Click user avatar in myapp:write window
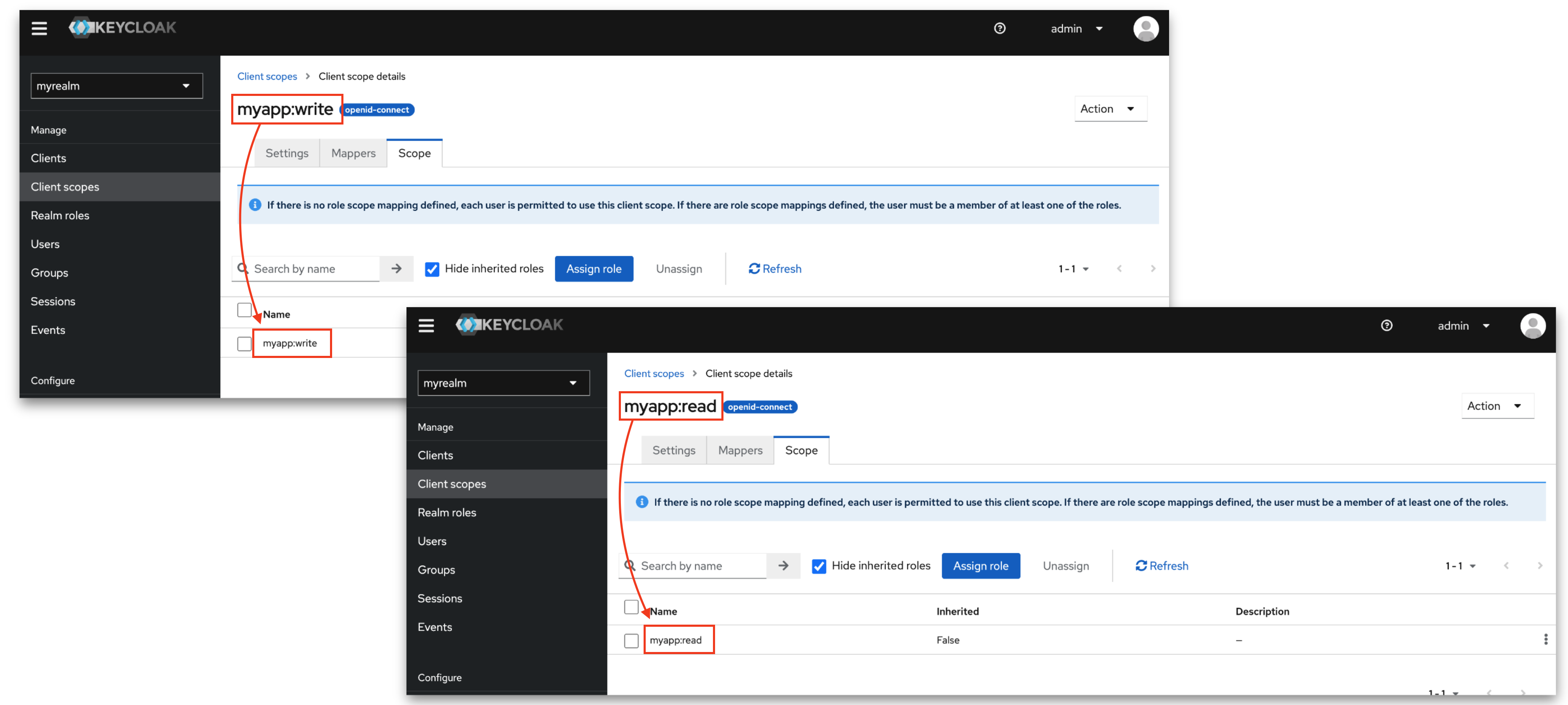1568x705 pixels. click(1146, 29)
